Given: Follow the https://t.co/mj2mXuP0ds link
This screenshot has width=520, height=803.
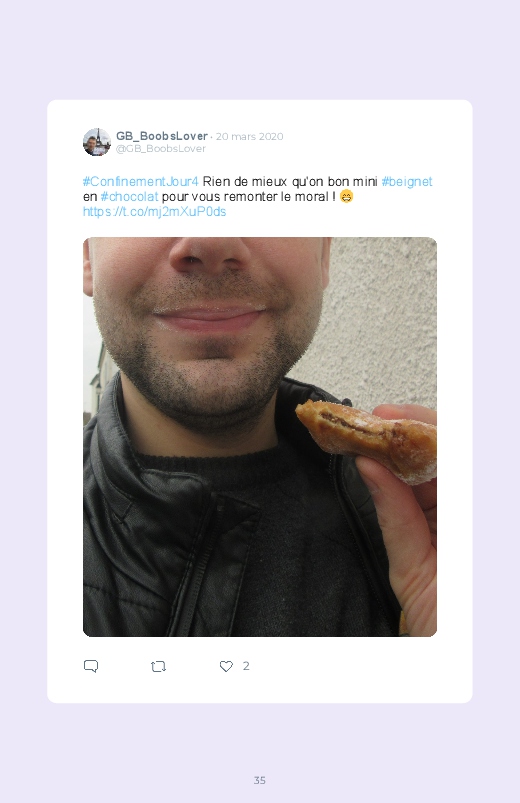Looking at the screenshot, I should point(154,212).
